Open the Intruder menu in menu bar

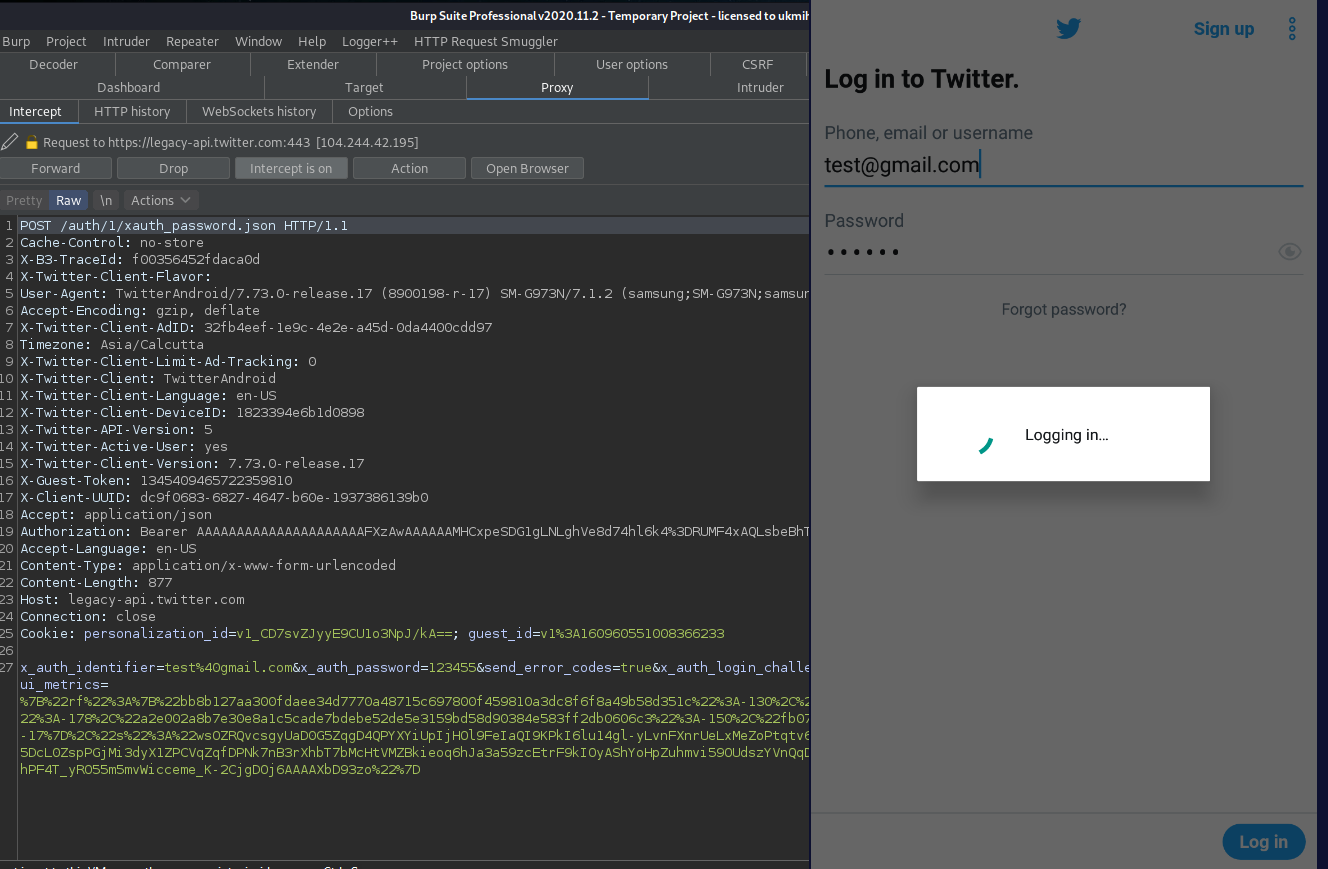pos(126,41)
